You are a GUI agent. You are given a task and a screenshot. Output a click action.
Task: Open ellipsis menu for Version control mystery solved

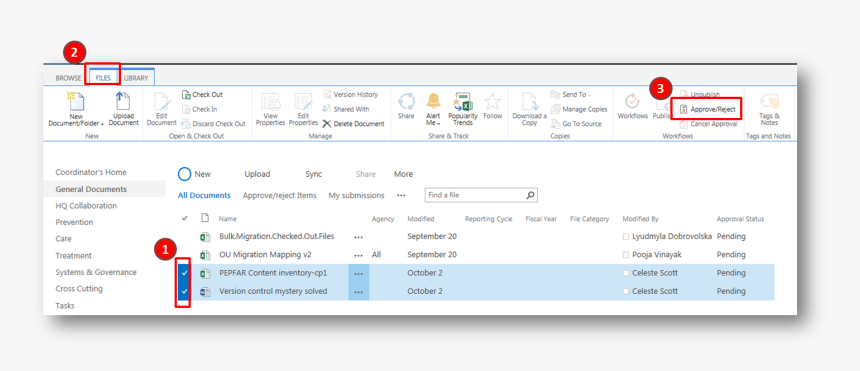click(x=359, y=292)
